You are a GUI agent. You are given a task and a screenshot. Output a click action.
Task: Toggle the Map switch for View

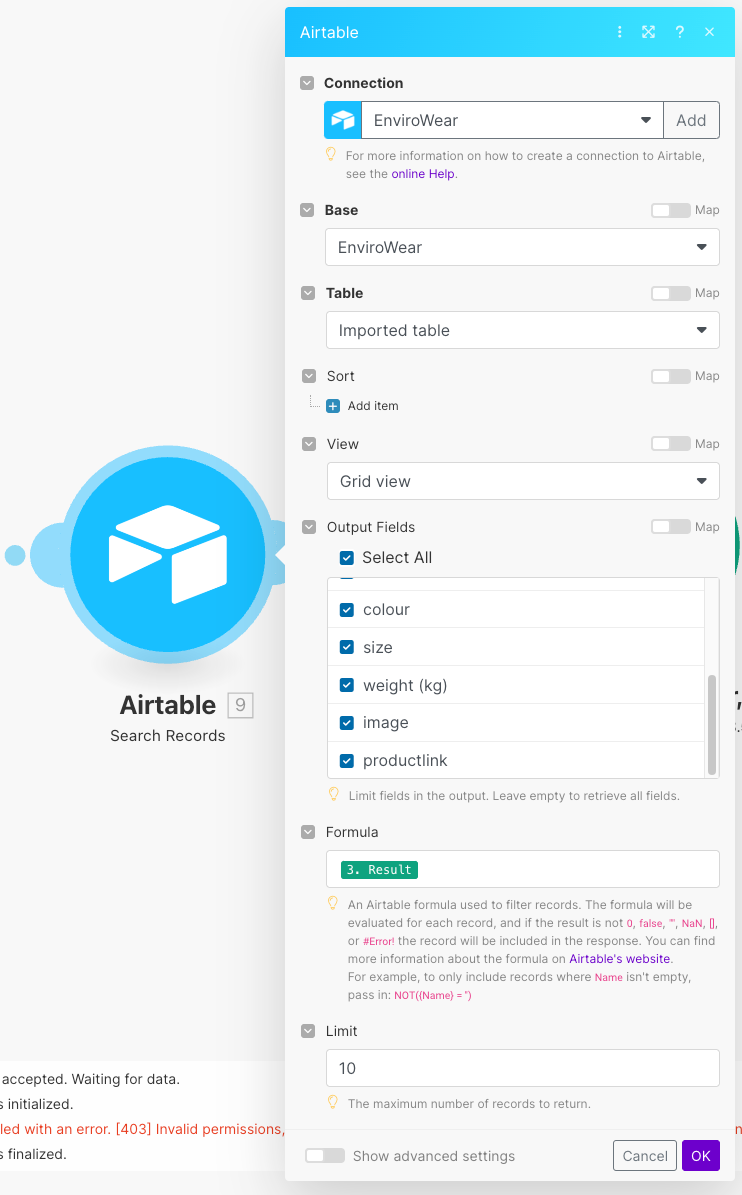[670, 444]
